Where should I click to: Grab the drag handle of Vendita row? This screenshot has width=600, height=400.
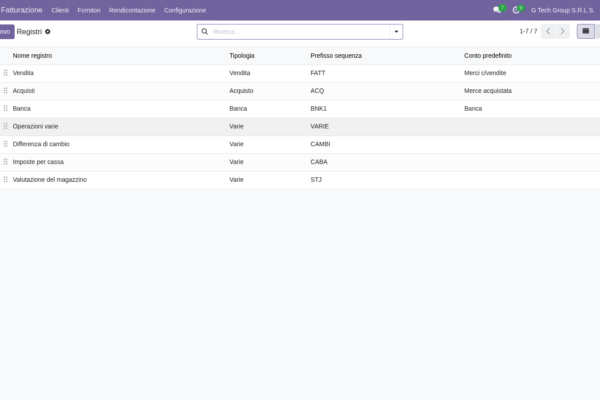coord(5,73)
